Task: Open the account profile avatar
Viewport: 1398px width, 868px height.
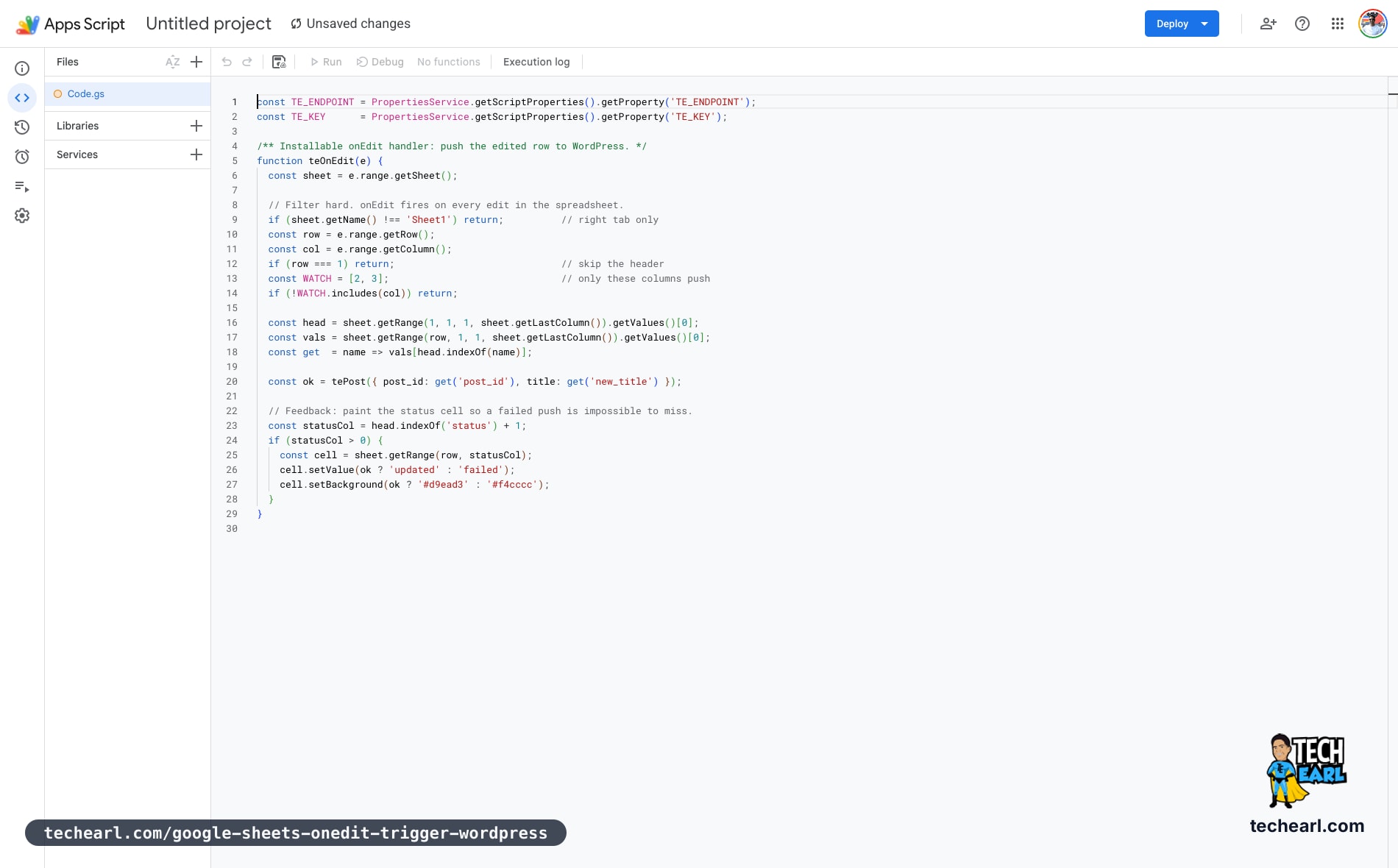Action: (x=1373, y=24)
